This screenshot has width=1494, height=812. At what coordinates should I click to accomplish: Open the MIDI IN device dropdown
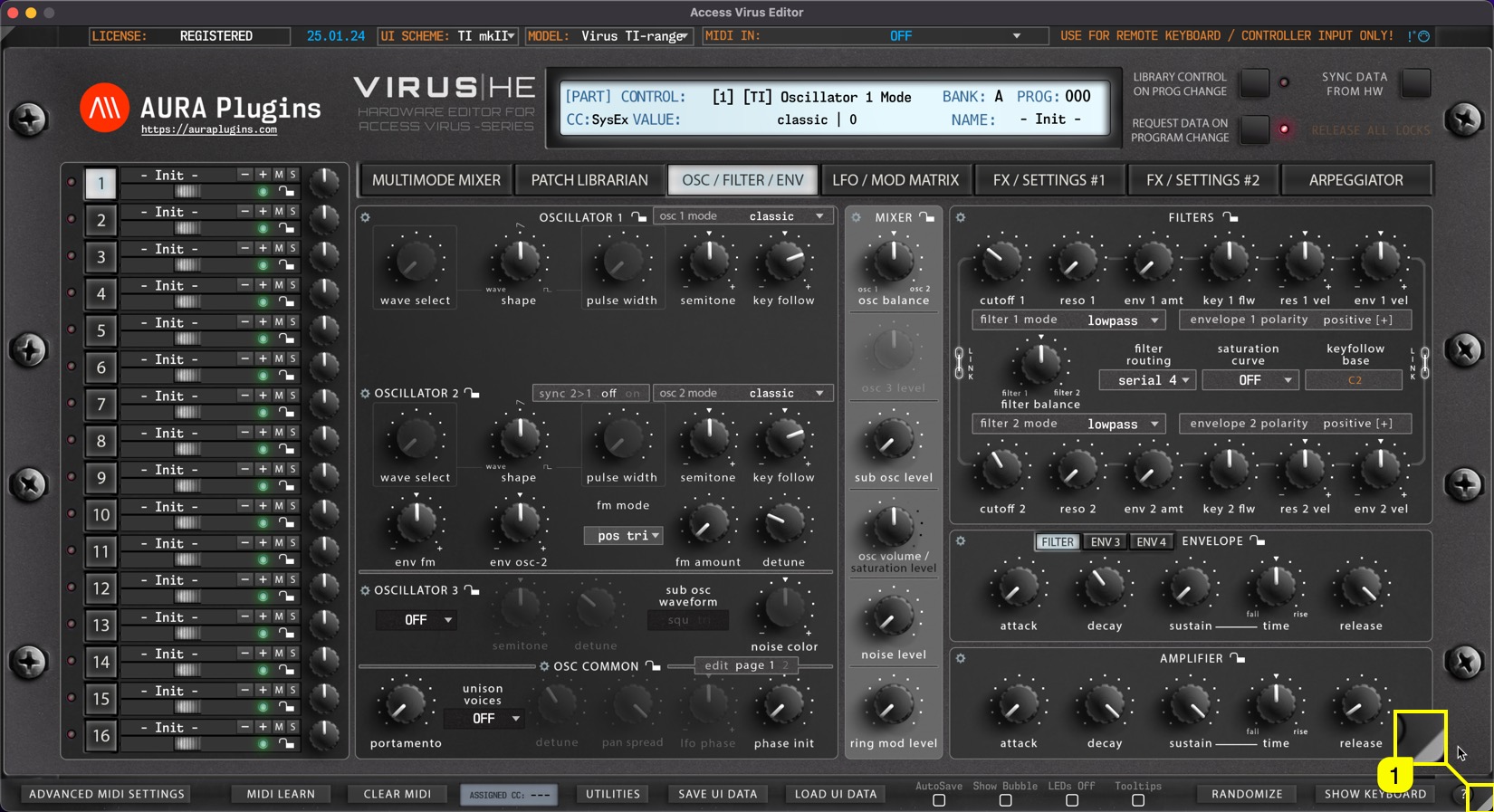tap(1016, 36)
